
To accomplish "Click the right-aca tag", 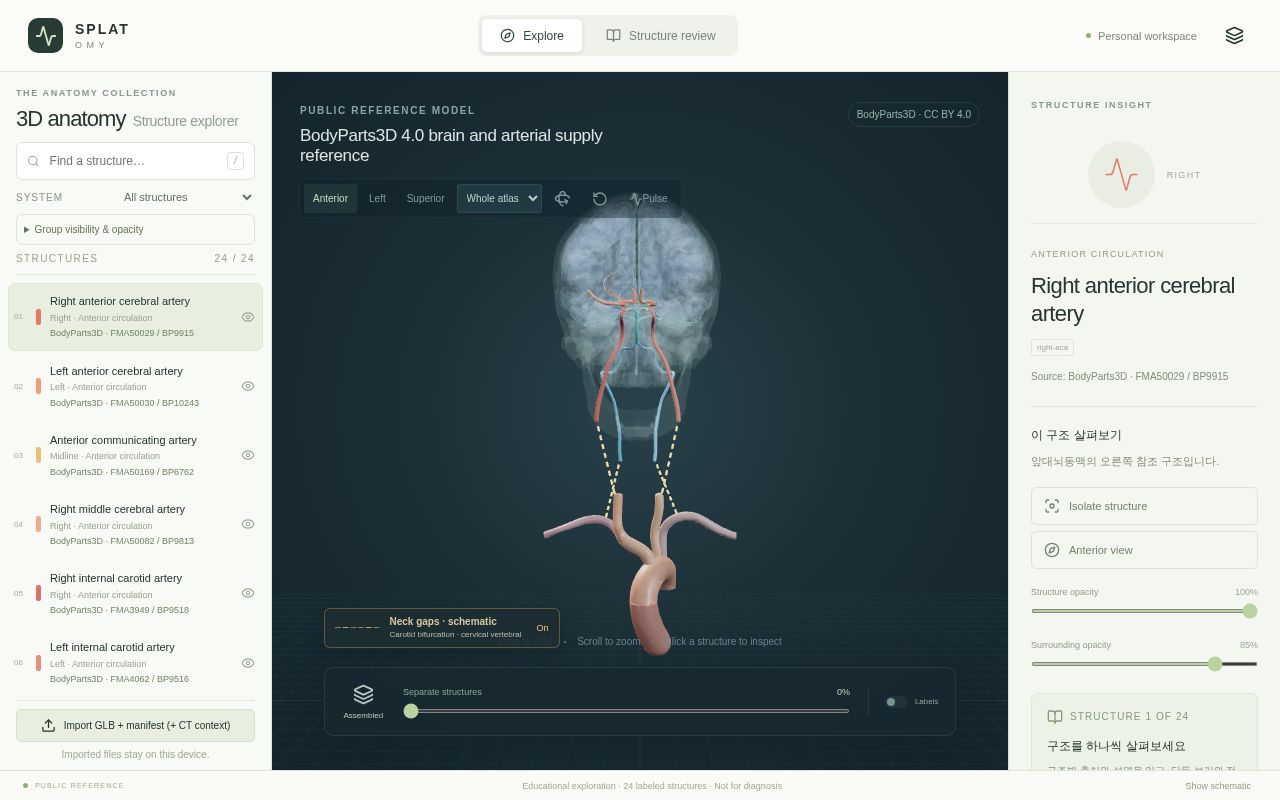I will 1052,347.
